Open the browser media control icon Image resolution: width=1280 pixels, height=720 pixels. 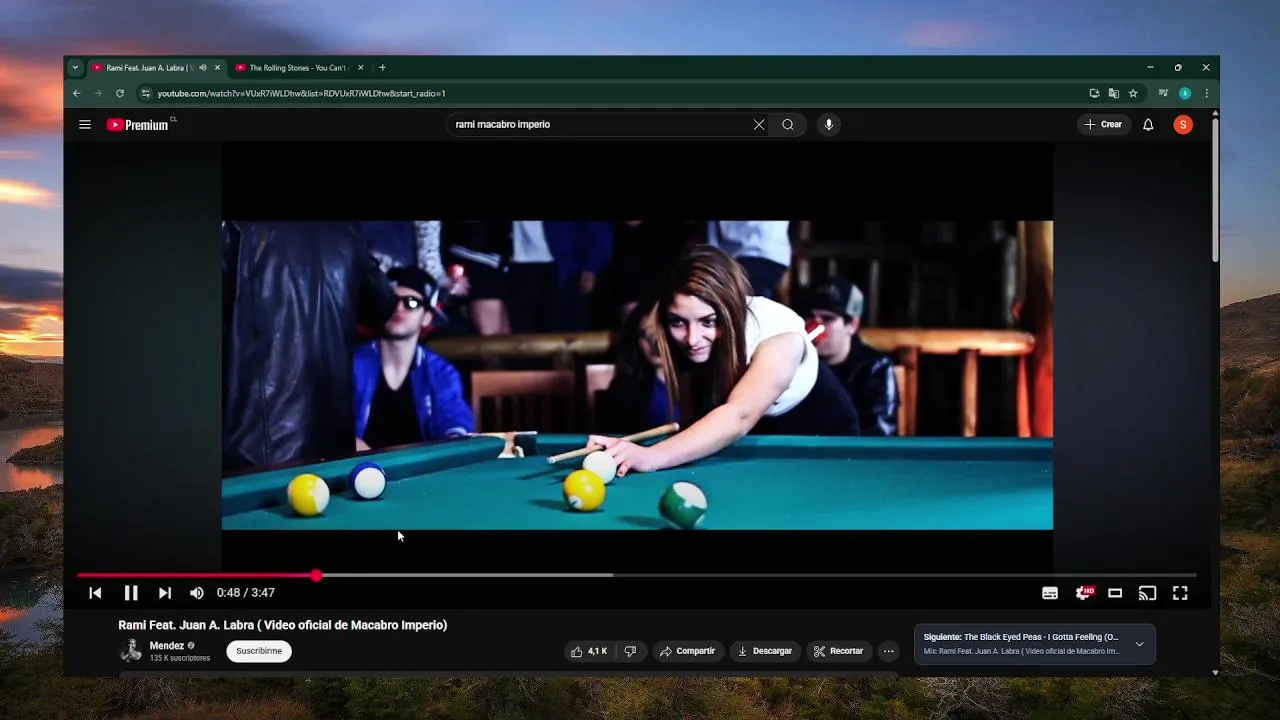tap(1163, 93)
